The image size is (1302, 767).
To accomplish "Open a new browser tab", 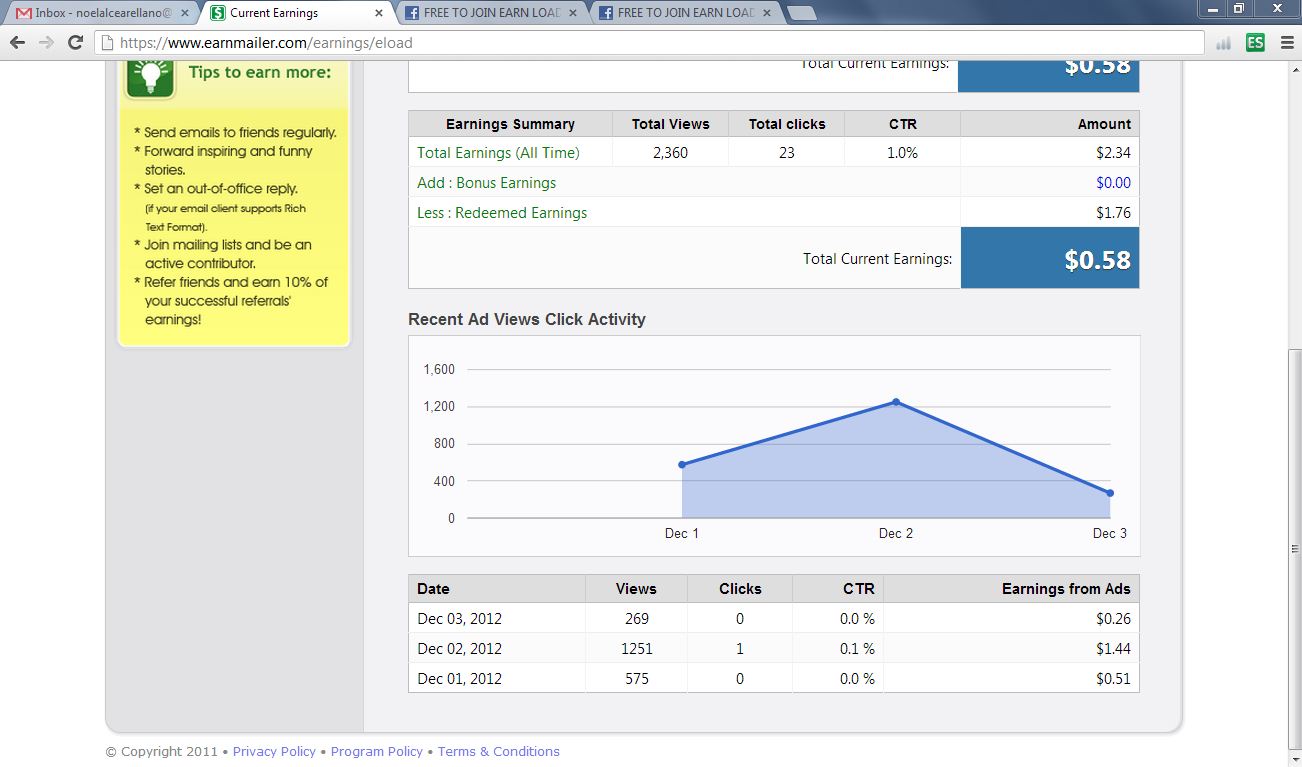I will point(802,13).
